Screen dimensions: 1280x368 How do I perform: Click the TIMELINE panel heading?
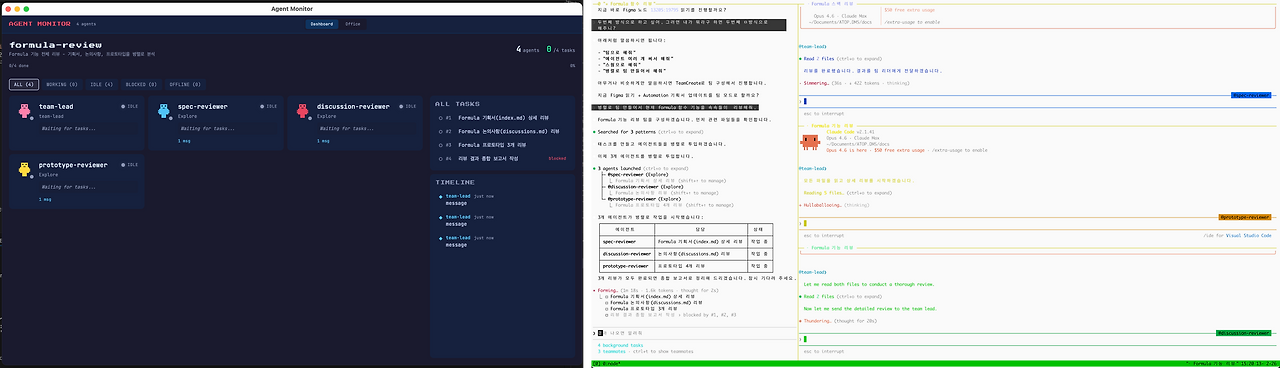pyautogui.click(x=455, y=182)
